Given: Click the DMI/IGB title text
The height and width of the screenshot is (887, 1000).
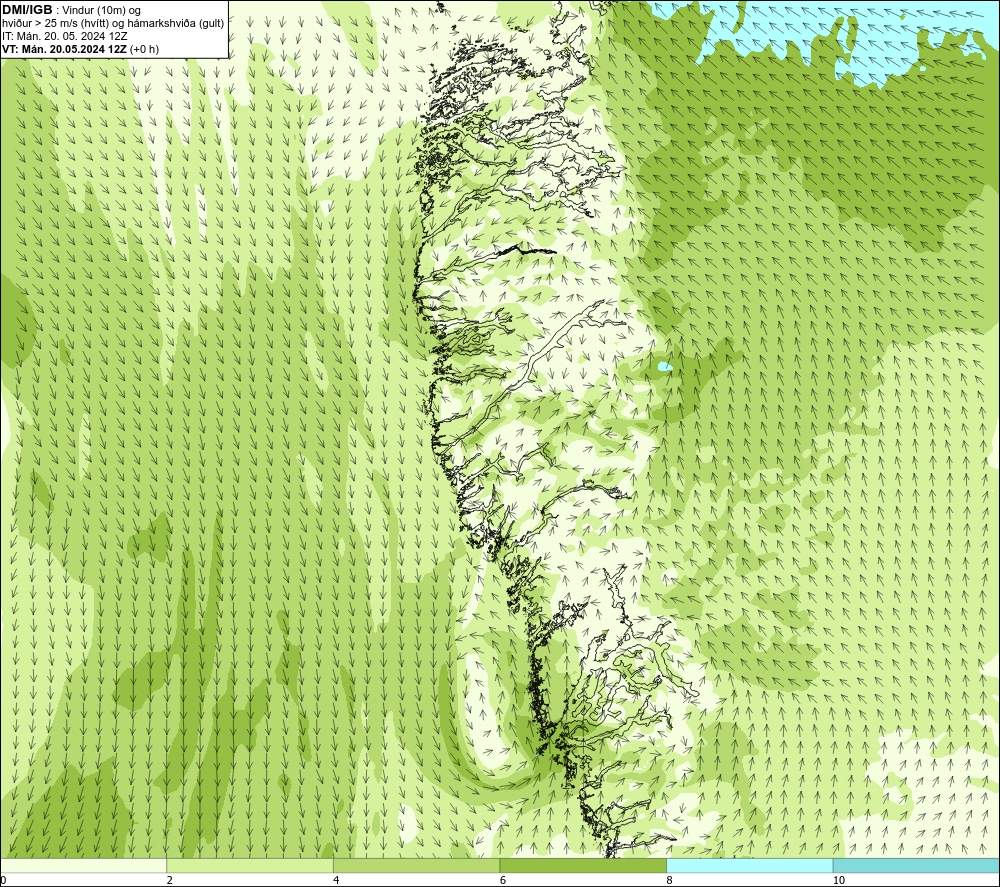Looking at the screenshot, I should coord(27,10).
